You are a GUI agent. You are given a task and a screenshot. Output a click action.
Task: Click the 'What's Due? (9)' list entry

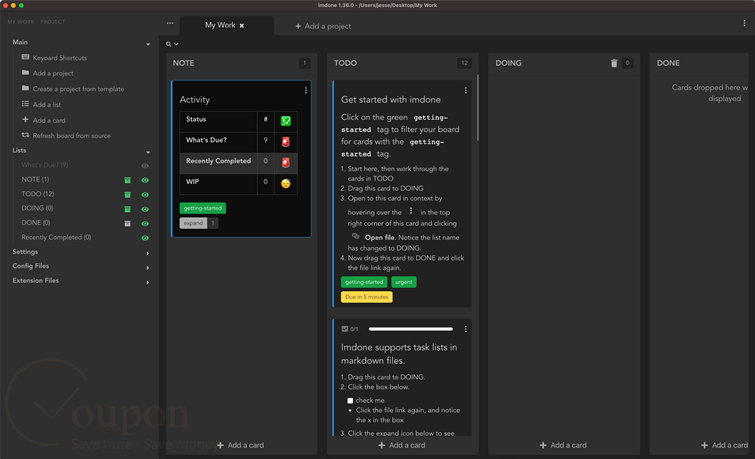tap(45, 165)
